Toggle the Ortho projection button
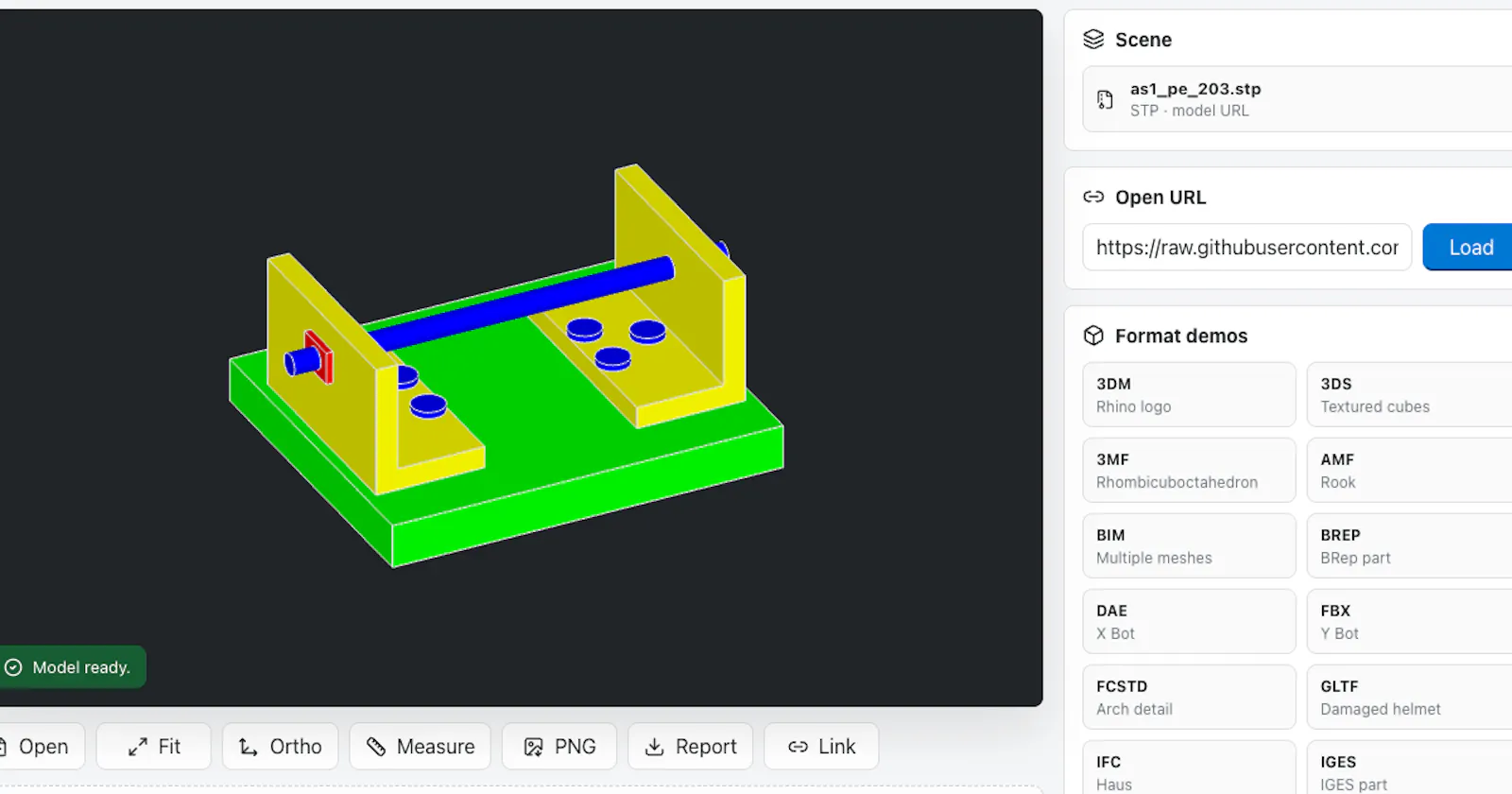 pyautogui.click(x=280, y=747)
